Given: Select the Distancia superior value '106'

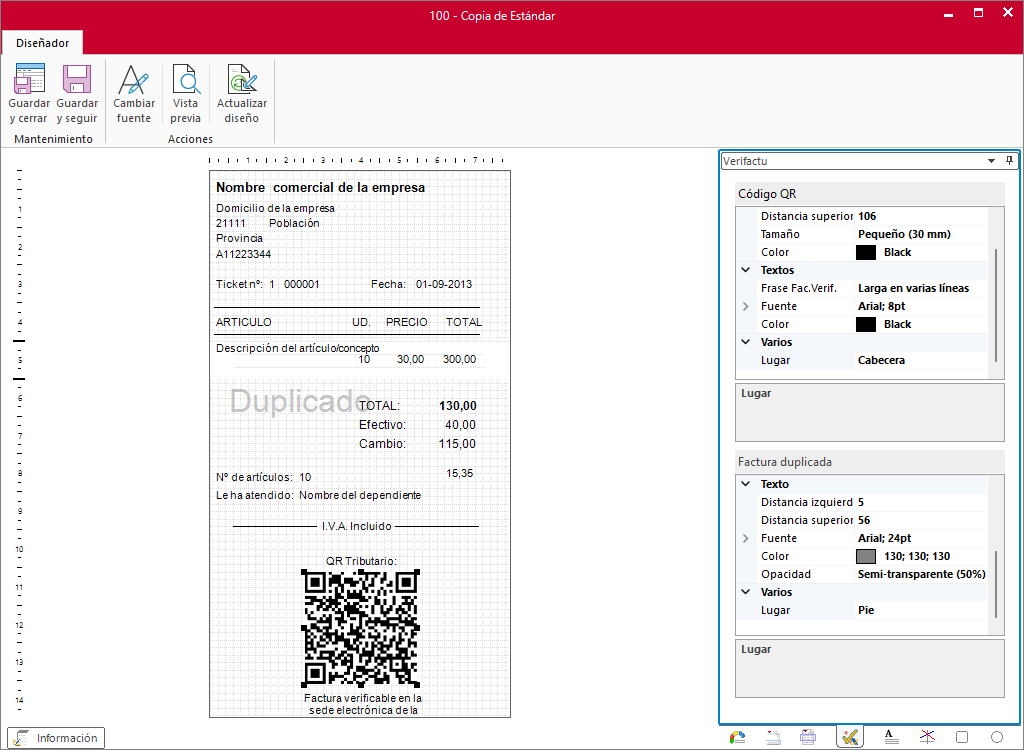Looking at the screenshot, I should 867,216.
